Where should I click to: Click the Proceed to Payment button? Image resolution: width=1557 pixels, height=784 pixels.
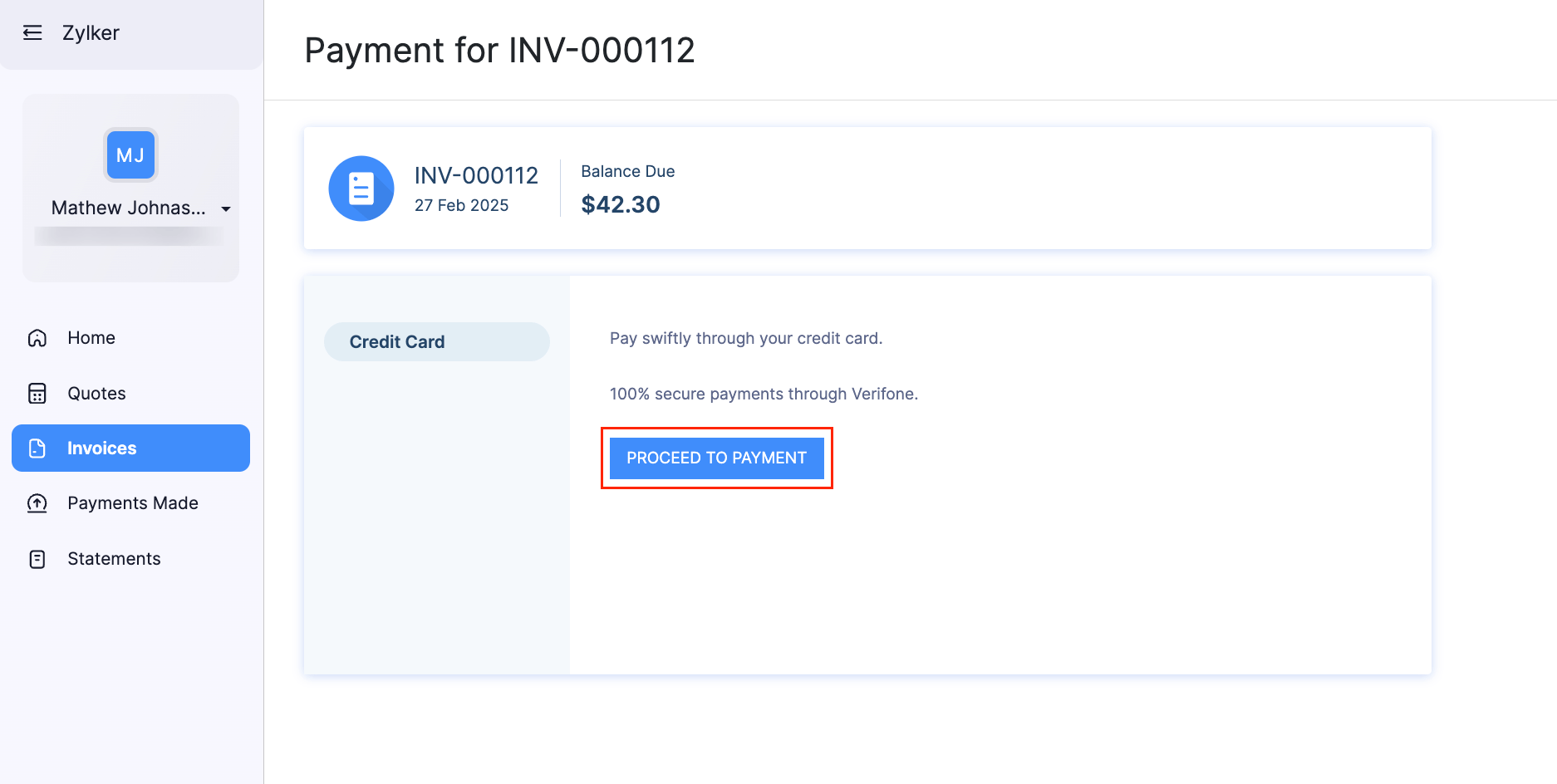[716, 458]
